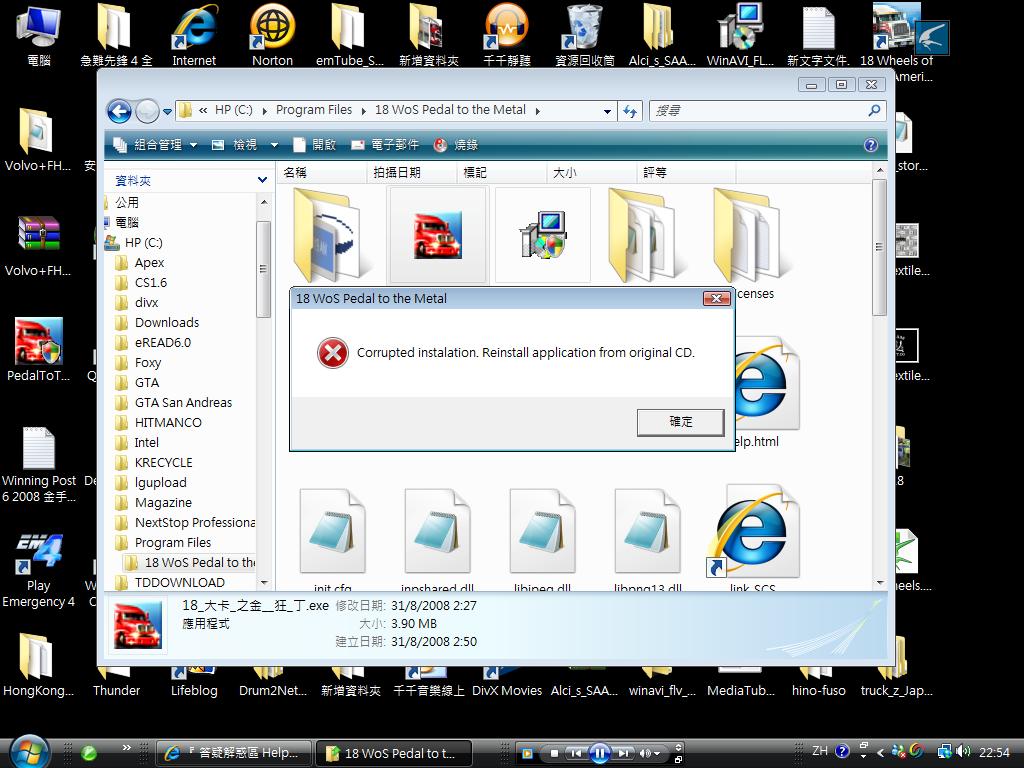
Task: Open the init.cfg notepad file icon
Action: (x=332, y=535)
